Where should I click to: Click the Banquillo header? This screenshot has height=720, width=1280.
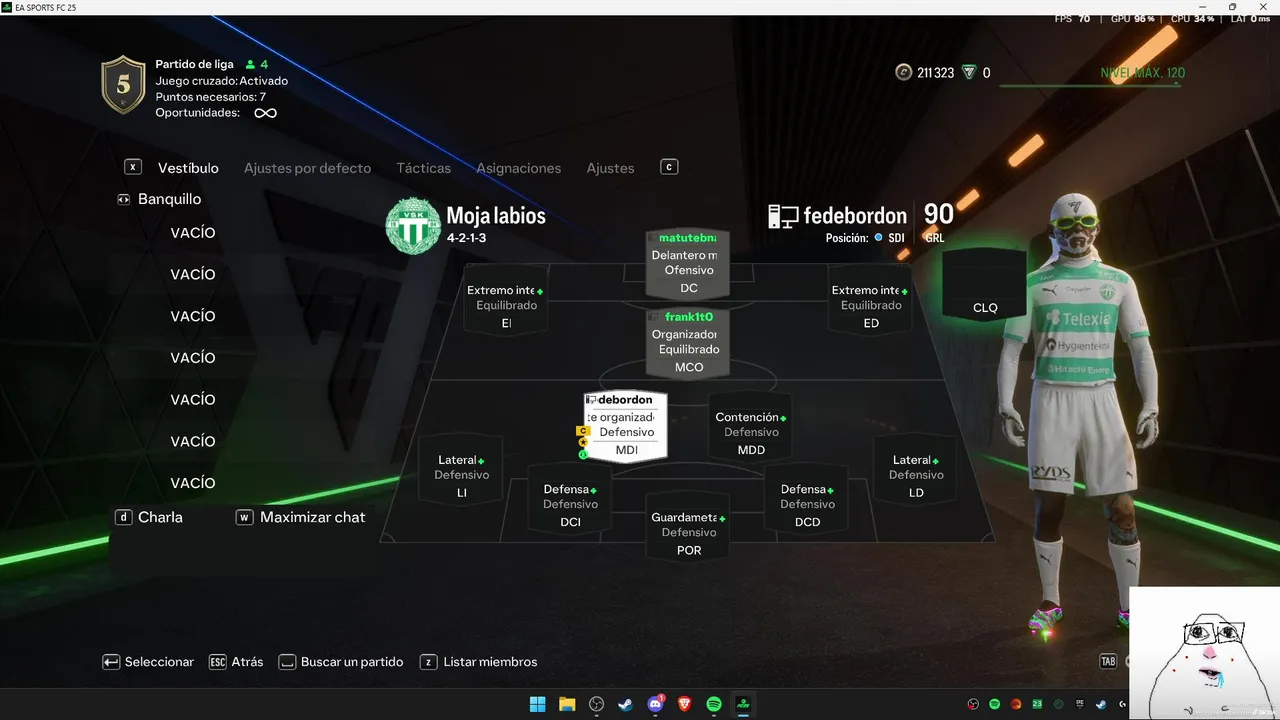pyautogui.click(x=169, y=199)
